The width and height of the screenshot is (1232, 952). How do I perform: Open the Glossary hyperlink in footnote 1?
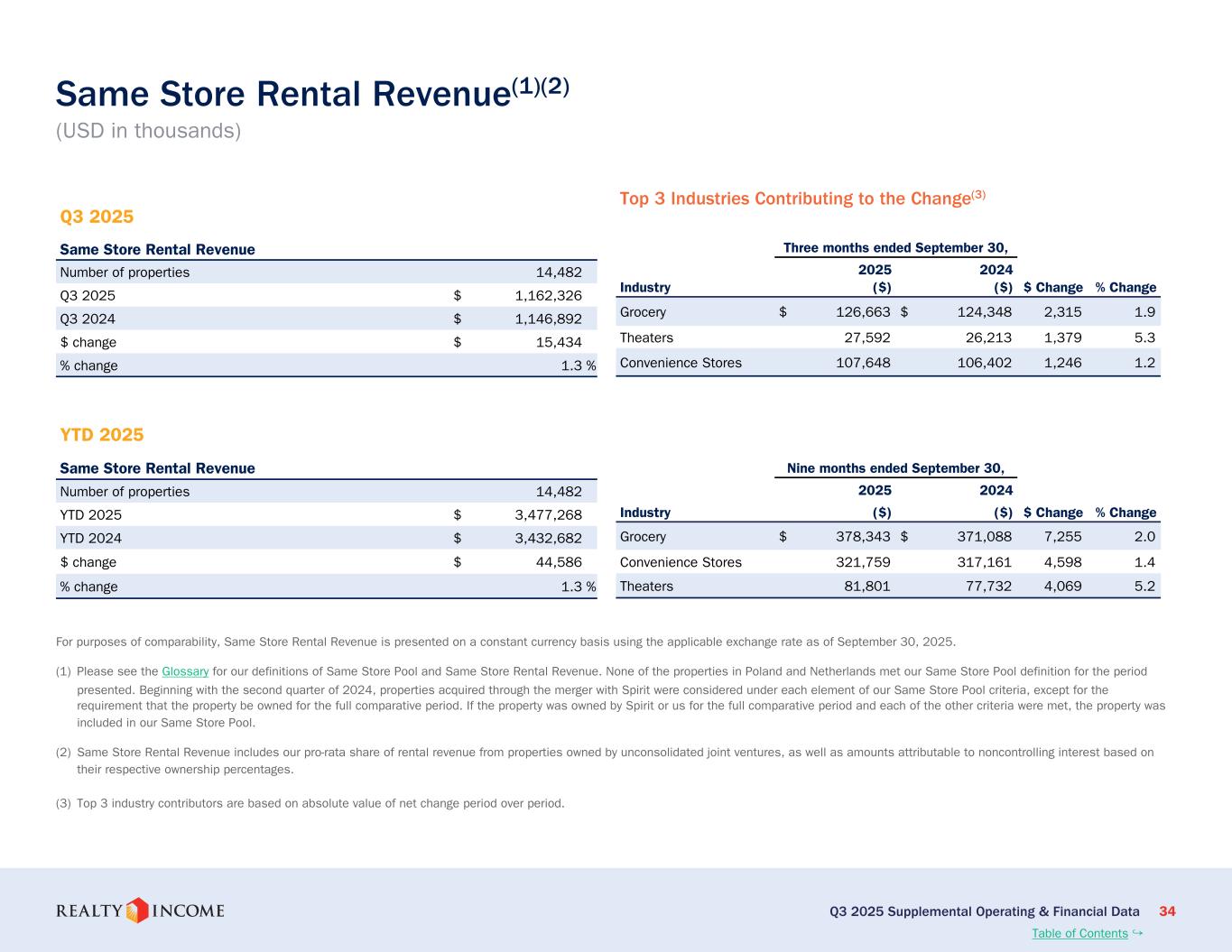coord(185,671)
